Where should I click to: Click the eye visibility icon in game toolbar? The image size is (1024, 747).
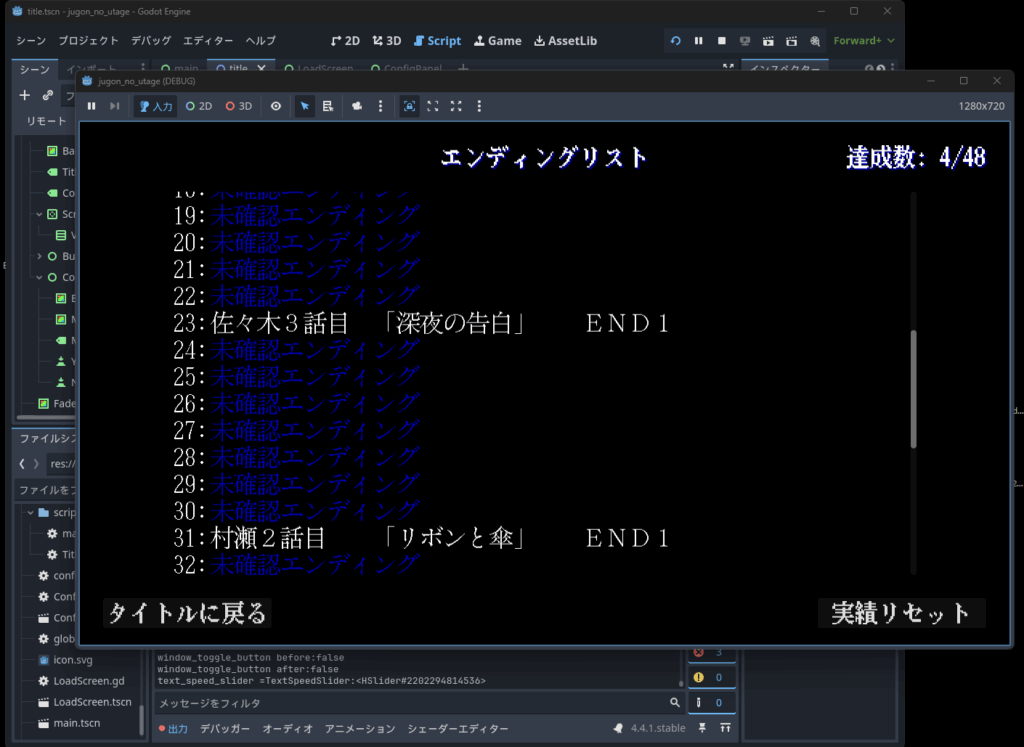(x=276, y=106)
